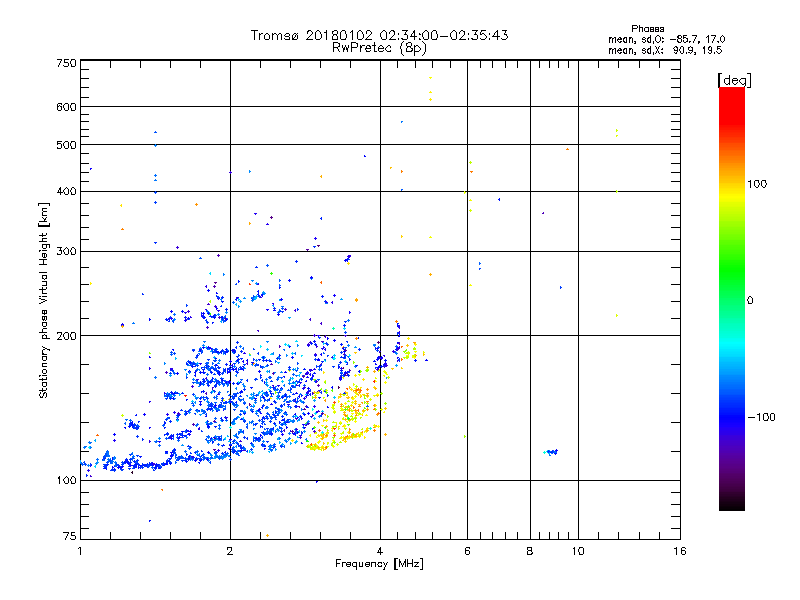Image resolution: width=800 pixels, height=600 pixels.
Task: Click the y-axis tick label '400'
Action: [x=66, y=191]
